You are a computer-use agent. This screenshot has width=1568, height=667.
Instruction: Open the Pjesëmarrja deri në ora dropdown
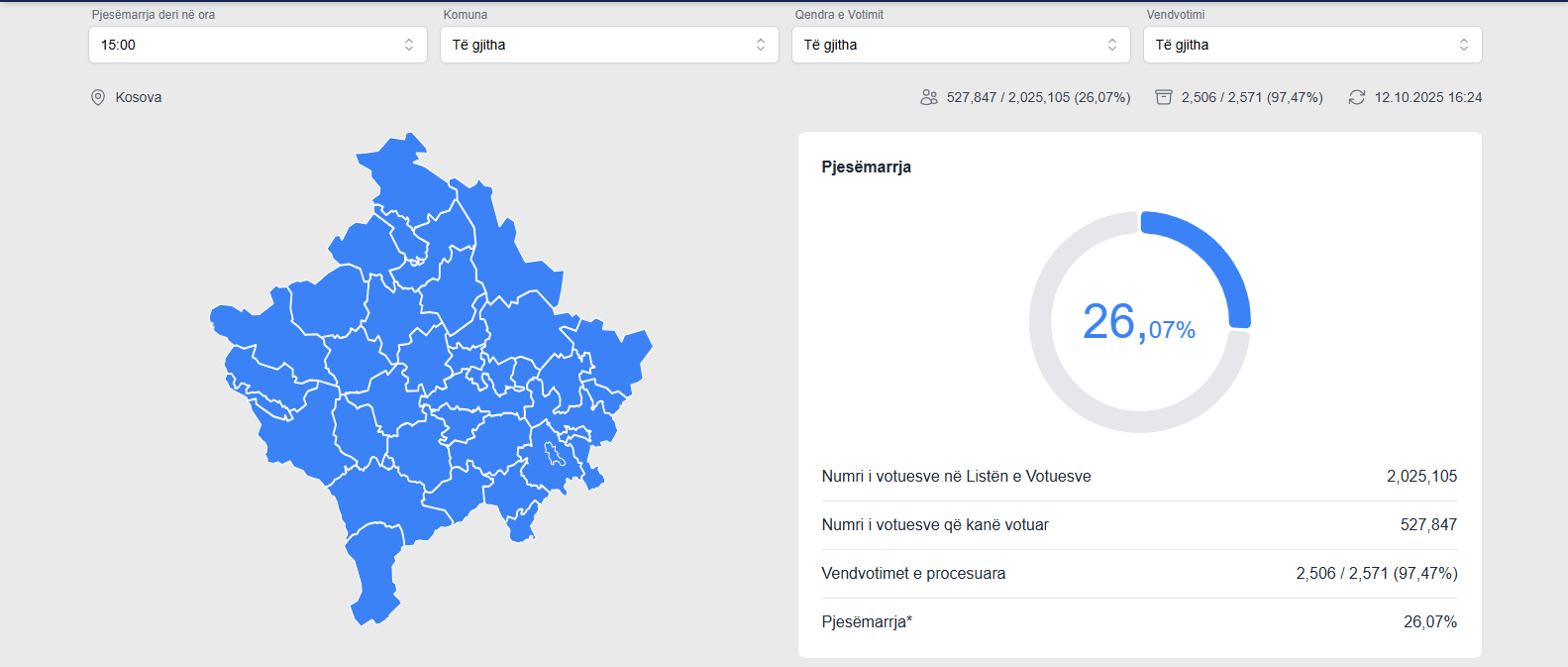click(258, 45)
